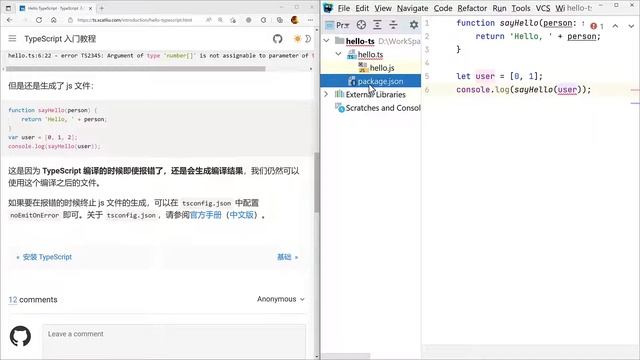This screenshot has width=640, height=360.
Task: Open a new browser tab
Action: coord(102,8)
